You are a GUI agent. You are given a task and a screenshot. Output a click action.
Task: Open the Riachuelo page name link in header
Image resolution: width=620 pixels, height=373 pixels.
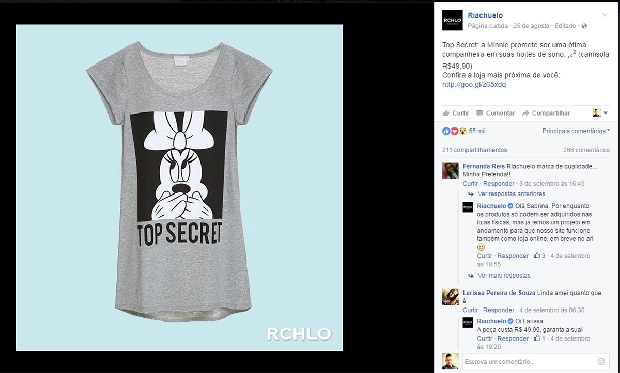tap(485, 15)
